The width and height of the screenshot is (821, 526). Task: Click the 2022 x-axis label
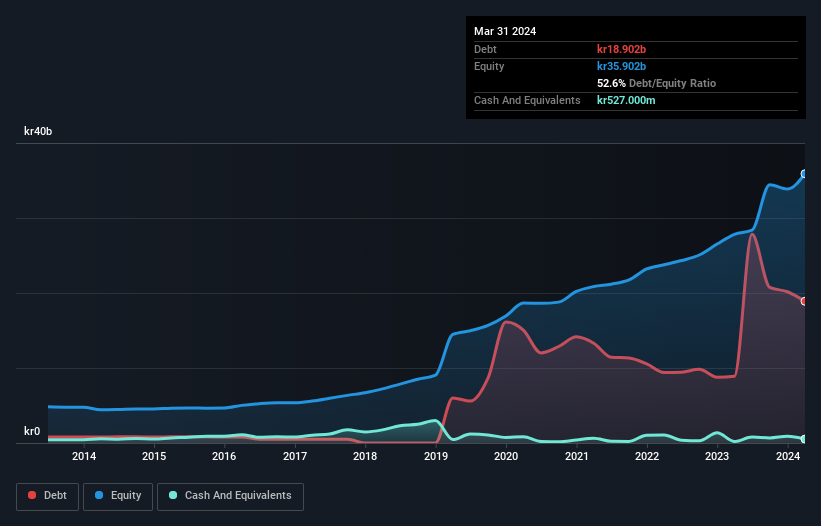pyautogui.click(x=647, y=456)
